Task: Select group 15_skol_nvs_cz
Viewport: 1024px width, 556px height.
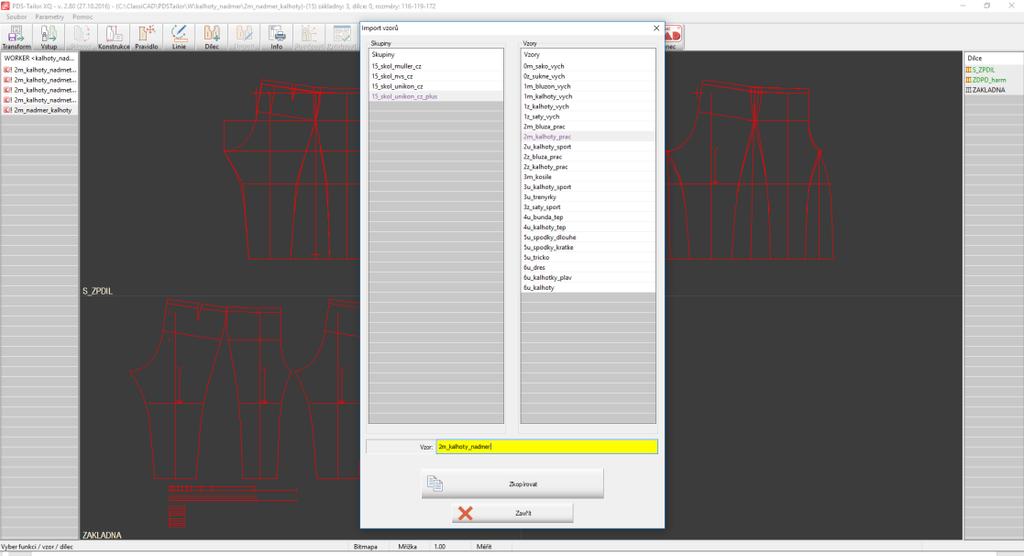Action: [x=436, y=76]
